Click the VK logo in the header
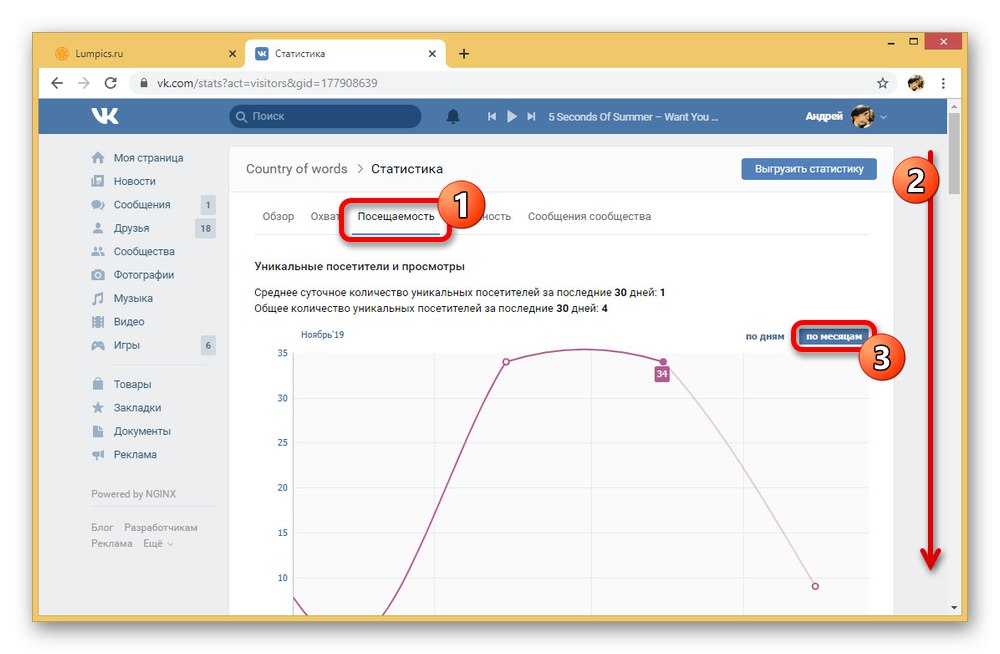The height and width of the screenshot is (654, 1000). [x=105, y=116]
